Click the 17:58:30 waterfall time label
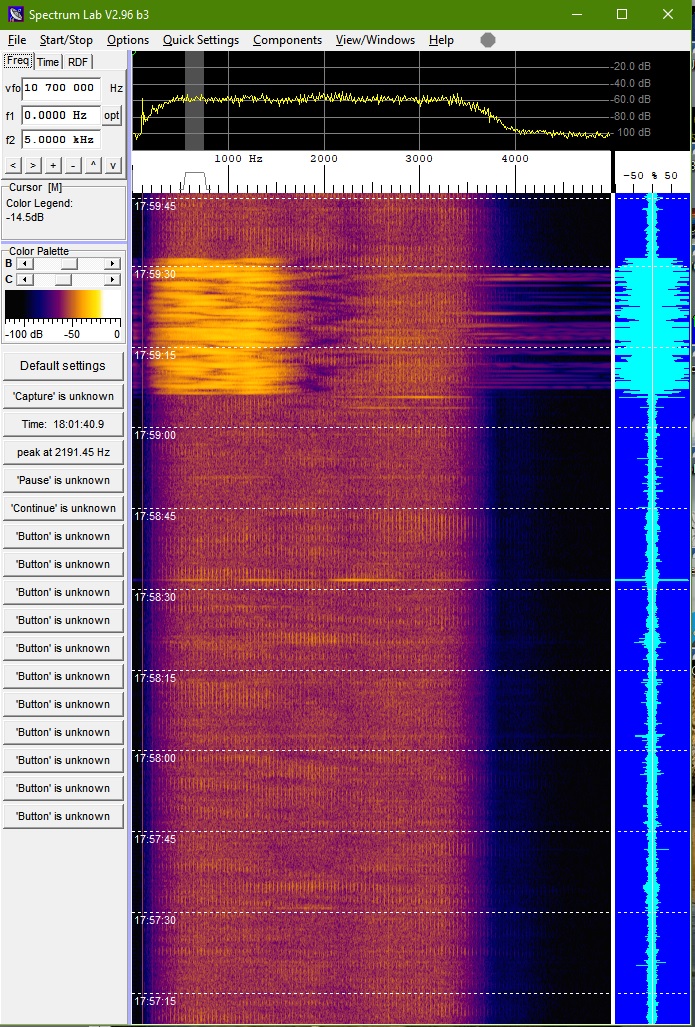The height and width of the screenshot is (1027, 695). point(155,597)
